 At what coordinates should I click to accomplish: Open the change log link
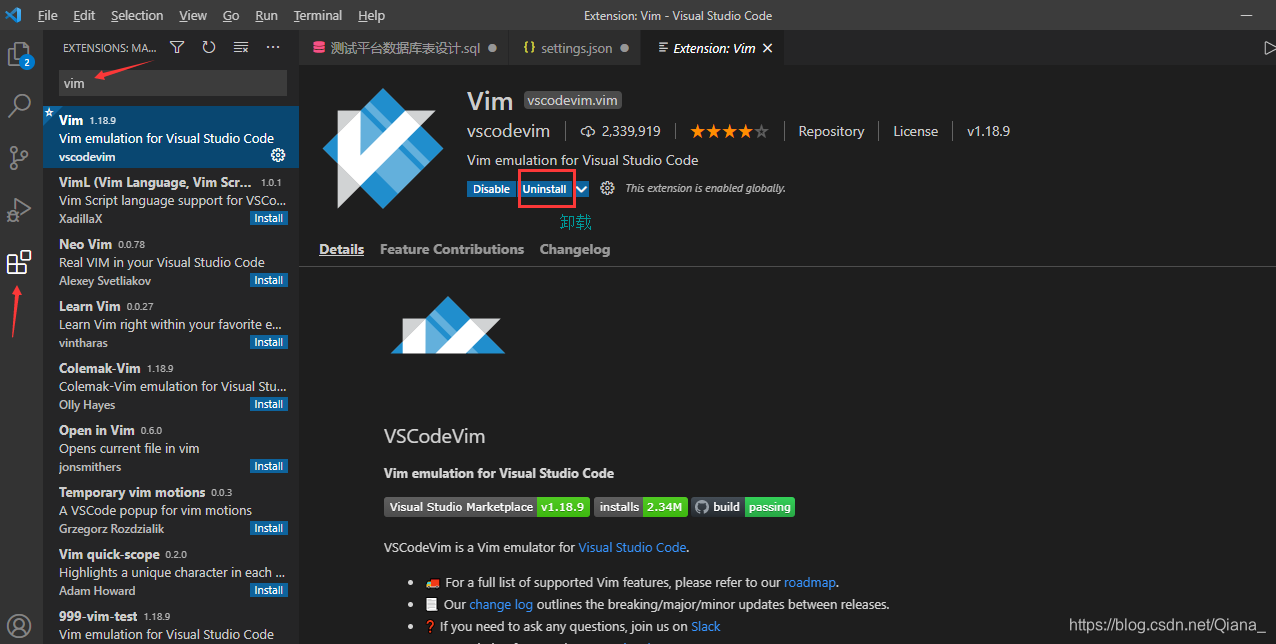coord(501,604)
